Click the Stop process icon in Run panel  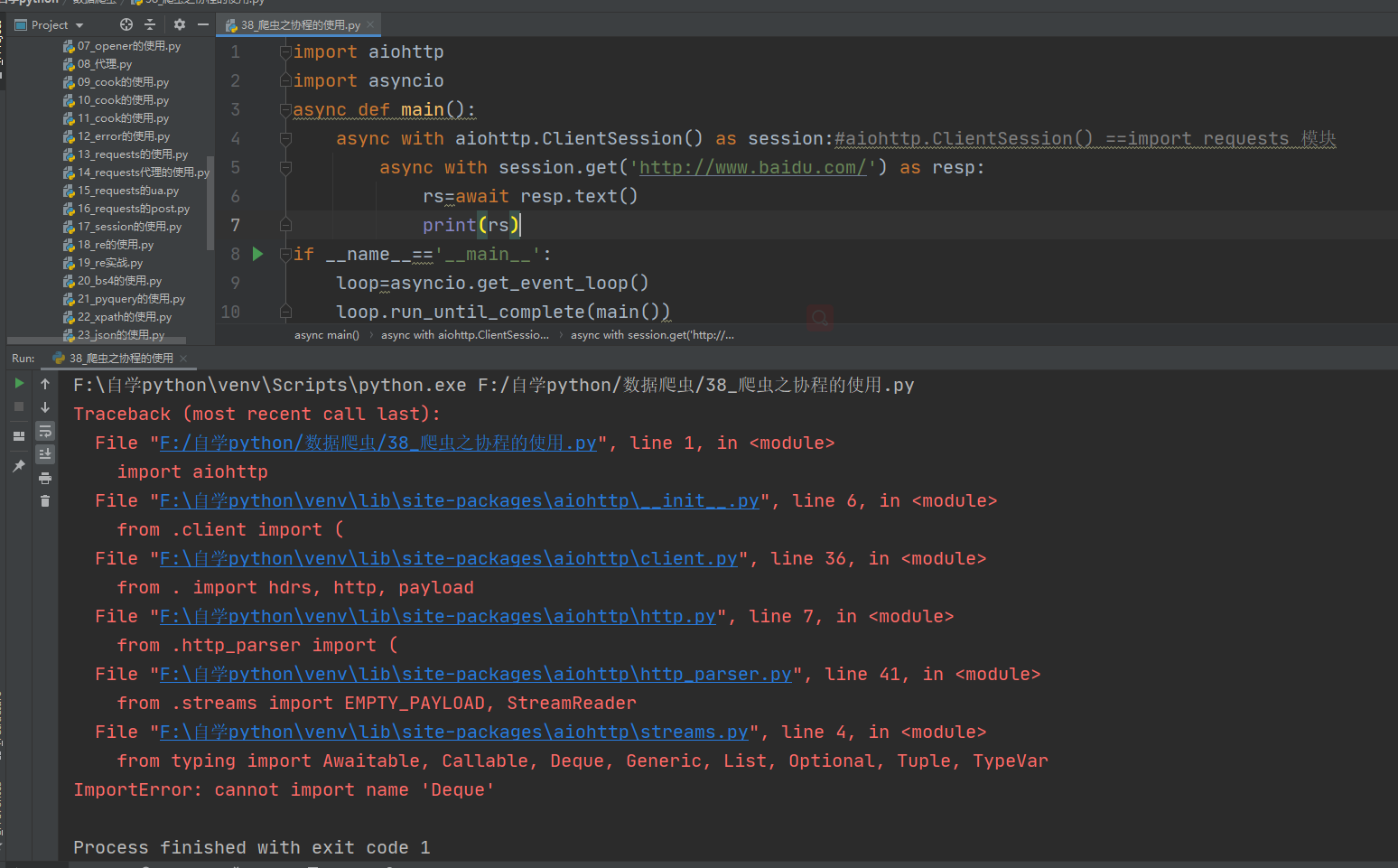coord(19,407)
